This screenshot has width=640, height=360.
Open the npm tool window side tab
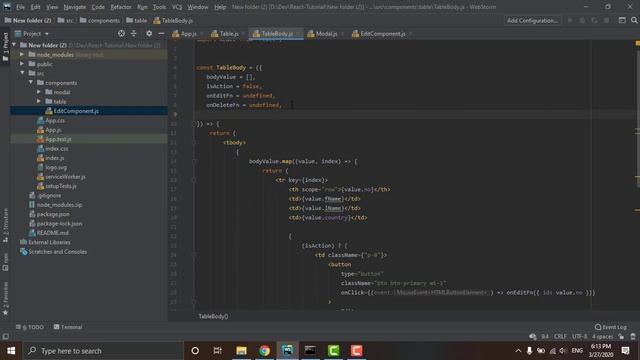pyautogui.click(x=5, y=262)
